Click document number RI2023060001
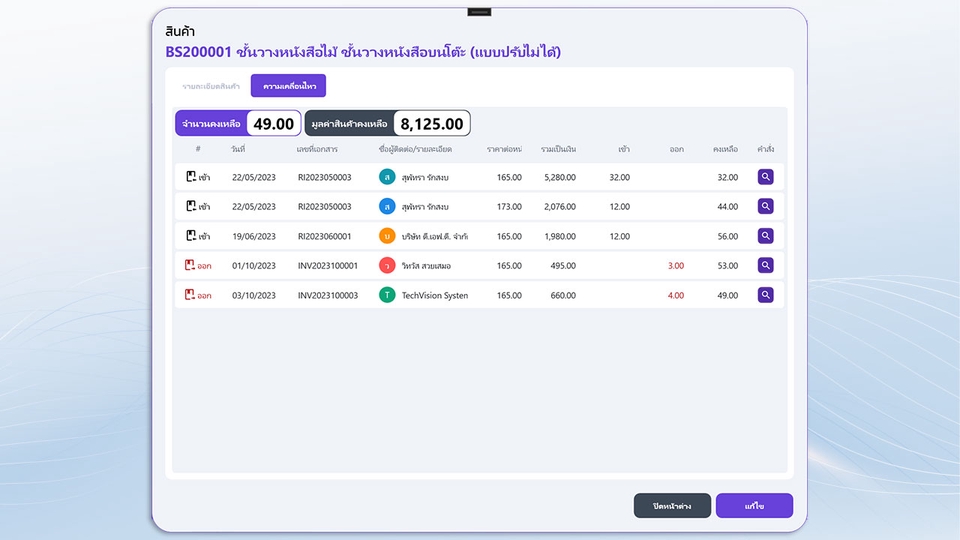Screen dimensions: 960x540 [324, 236]
